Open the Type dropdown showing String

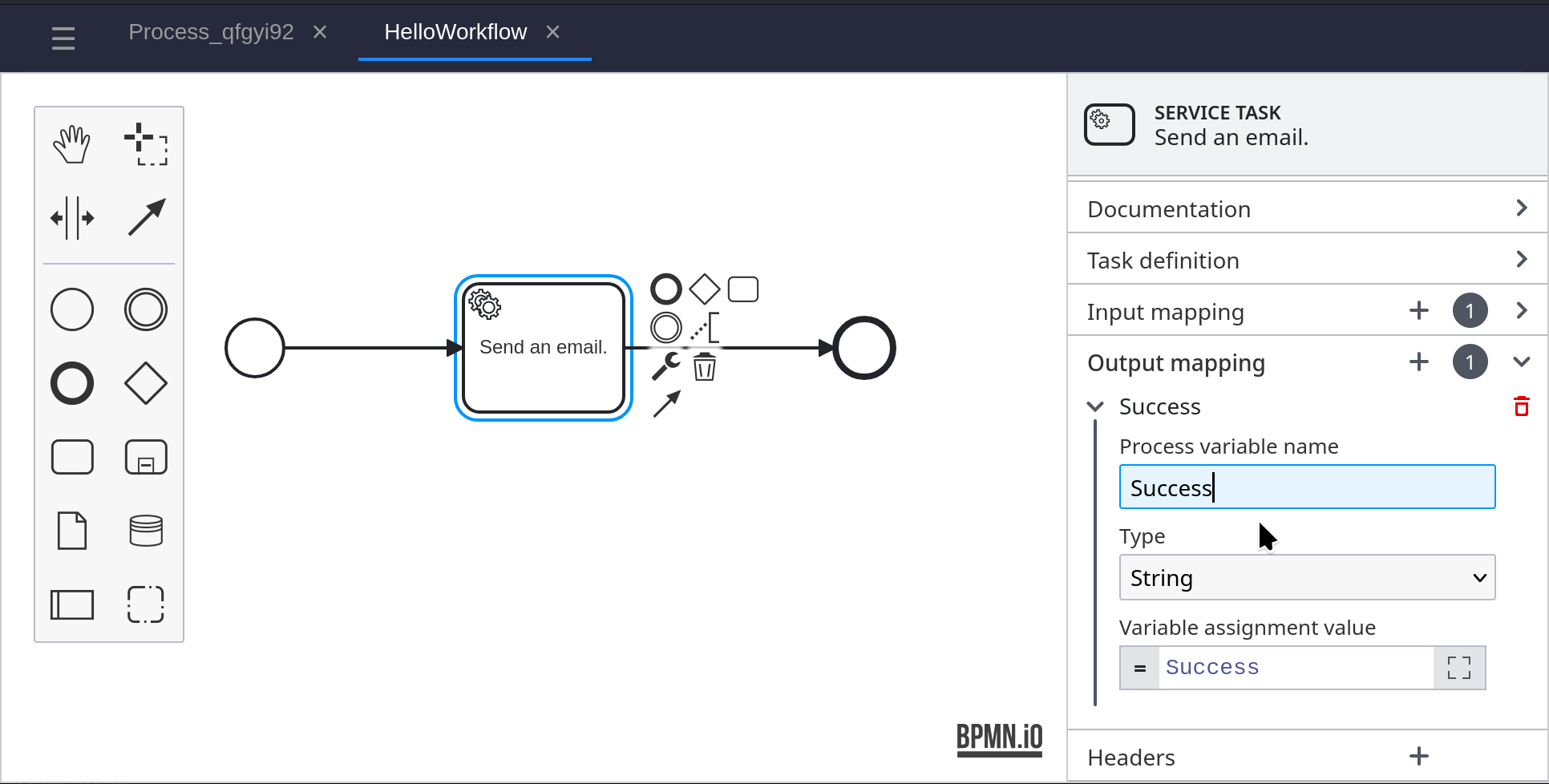point(1307,577)
